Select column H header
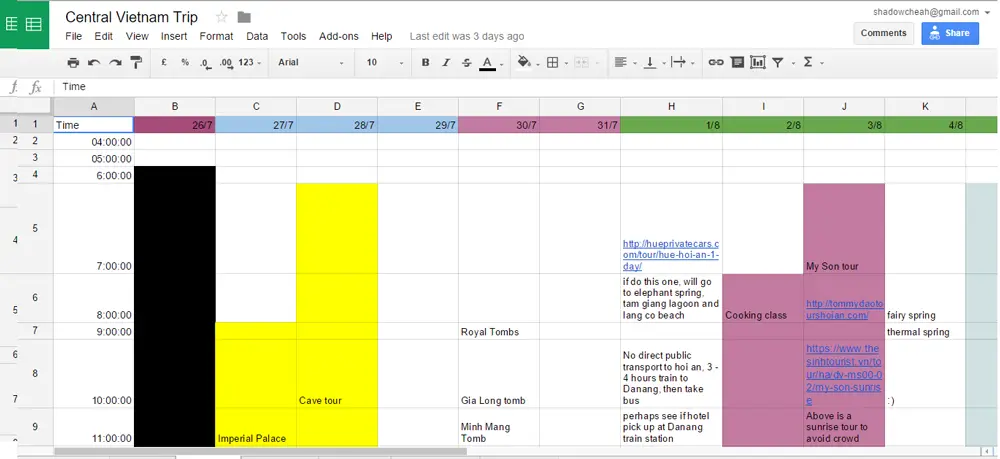The height and width of the screenshot is (459, 1000). tap(671, 106)
